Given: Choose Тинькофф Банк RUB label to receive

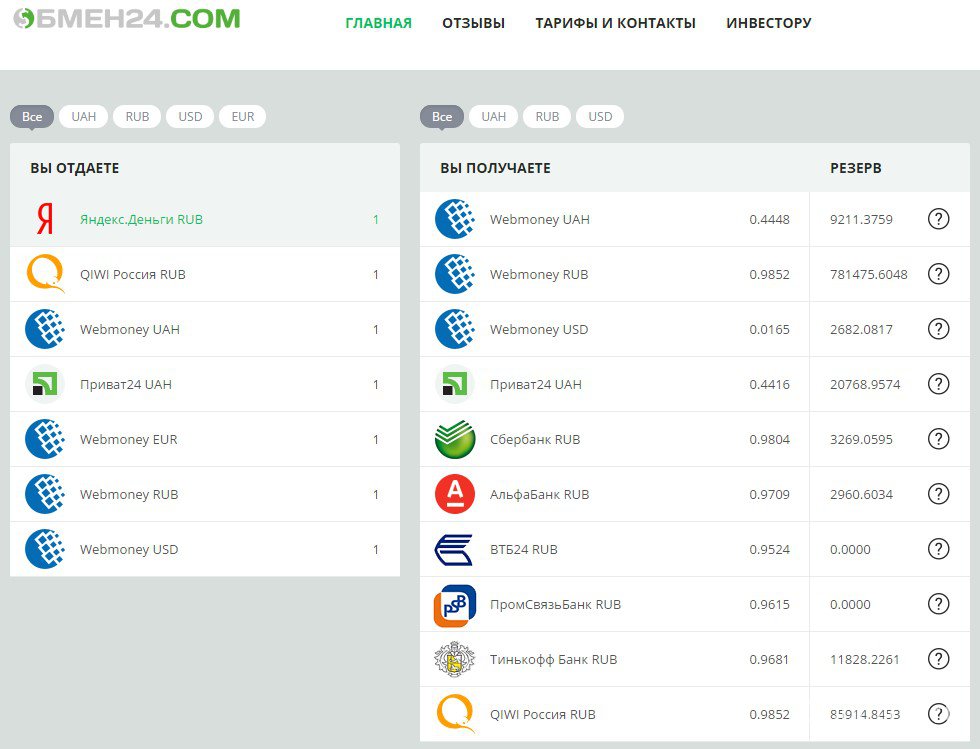Looking at the screenshot, I should pyautogui.click(x=553, y=660).
